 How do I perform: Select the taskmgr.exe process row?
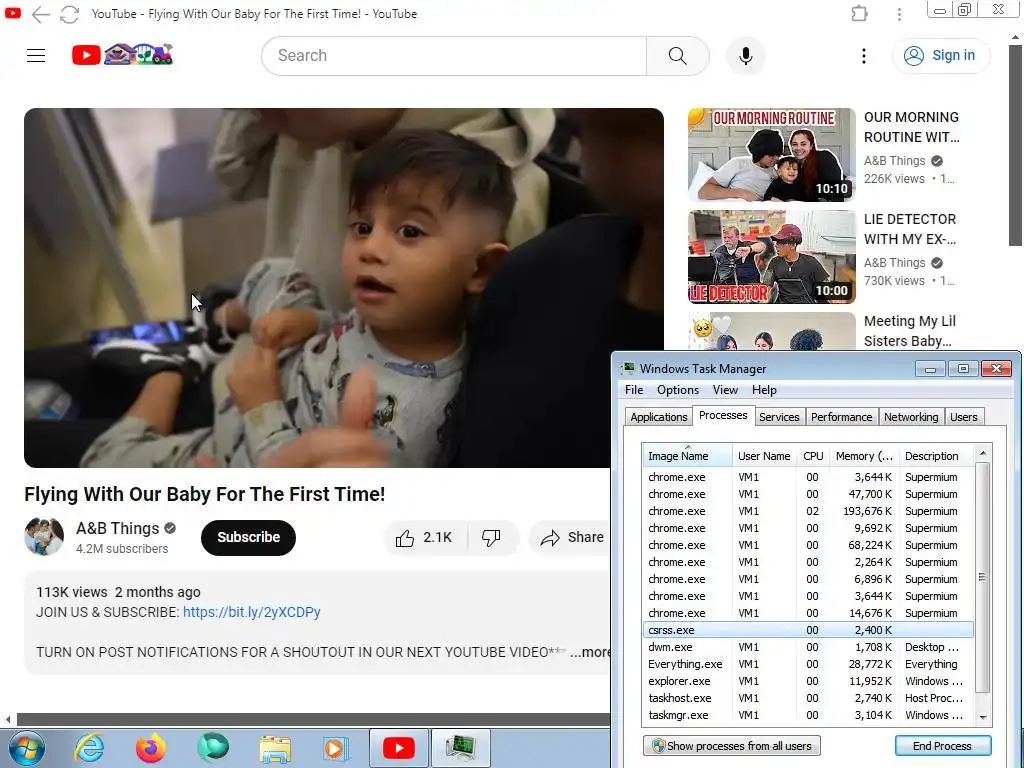tap(808, 715)
